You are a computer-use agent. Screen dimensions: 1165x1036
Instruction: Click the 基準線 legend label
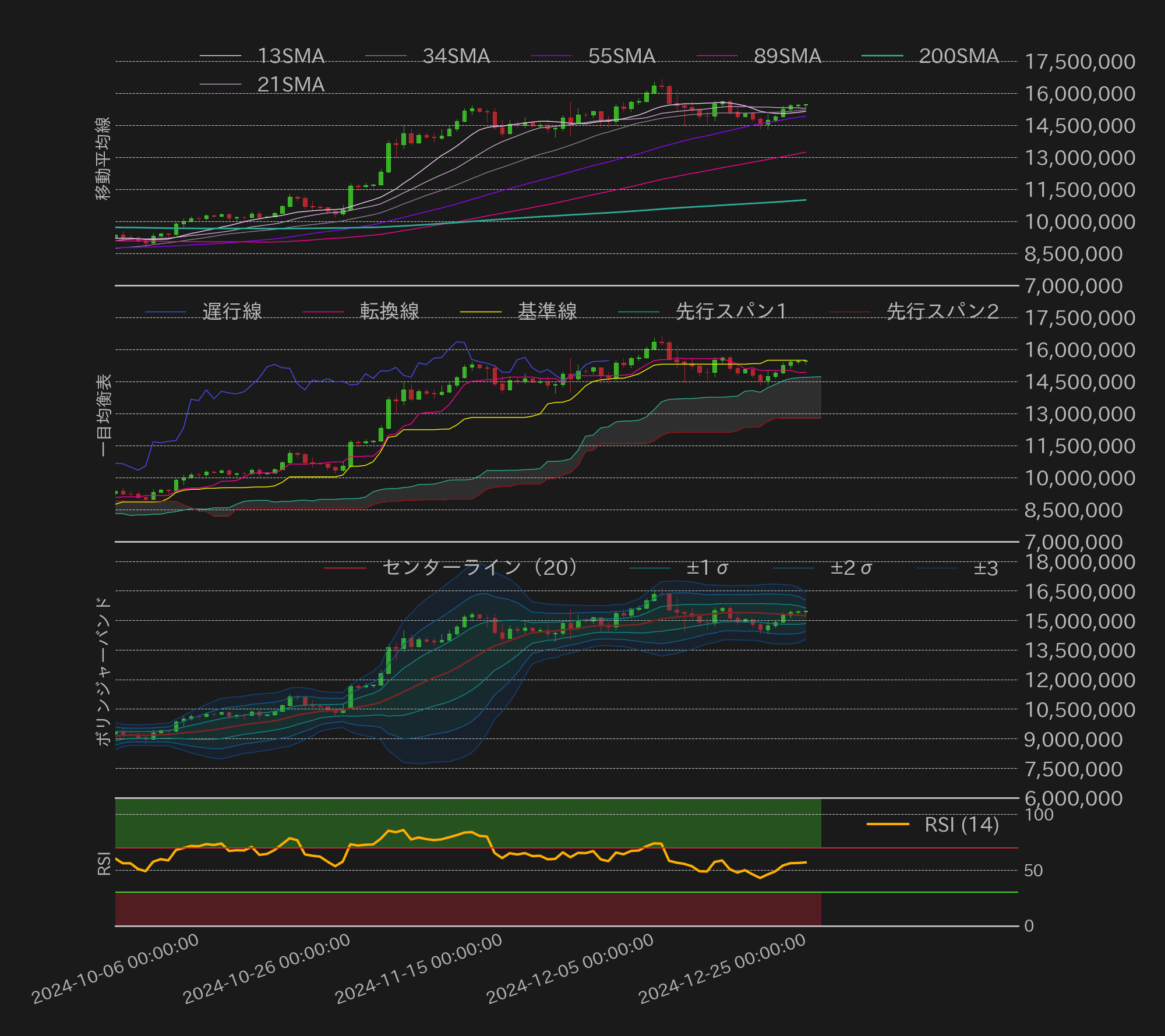click(546, 312)
